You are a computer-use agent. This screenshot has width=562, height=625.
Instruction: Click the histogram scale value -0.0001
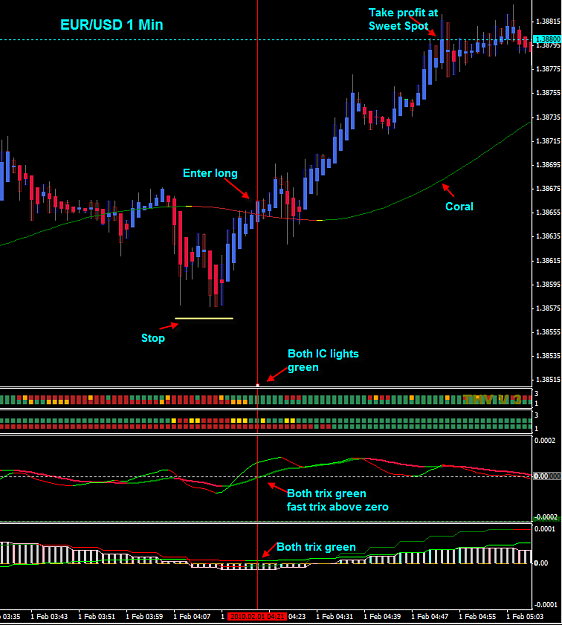[544, 605]
